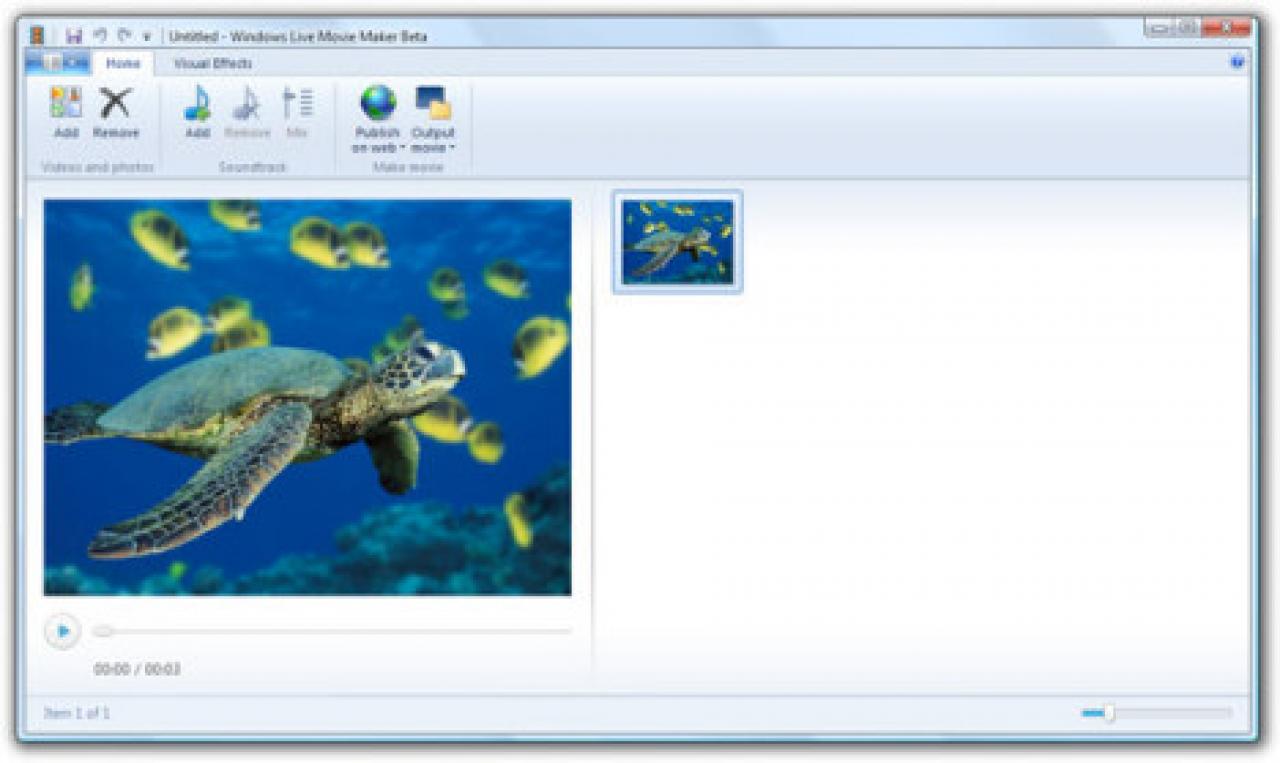Expand the quick access toolbar customize arrow
This screenshot has width=1280, height=763.
click(x=147, y=37)
